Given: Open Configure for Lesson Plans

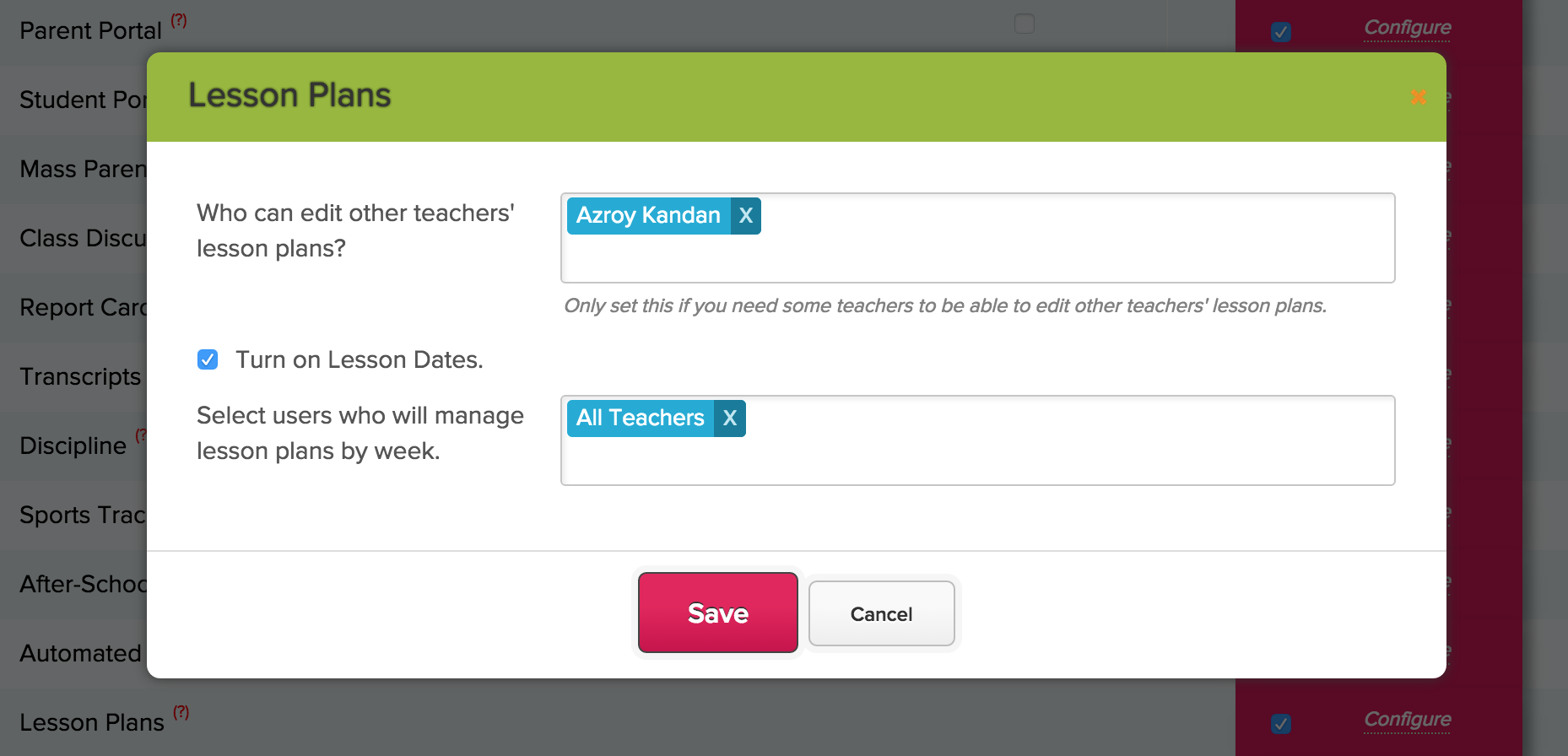Looking at the screenshot, I should 1407,720.
